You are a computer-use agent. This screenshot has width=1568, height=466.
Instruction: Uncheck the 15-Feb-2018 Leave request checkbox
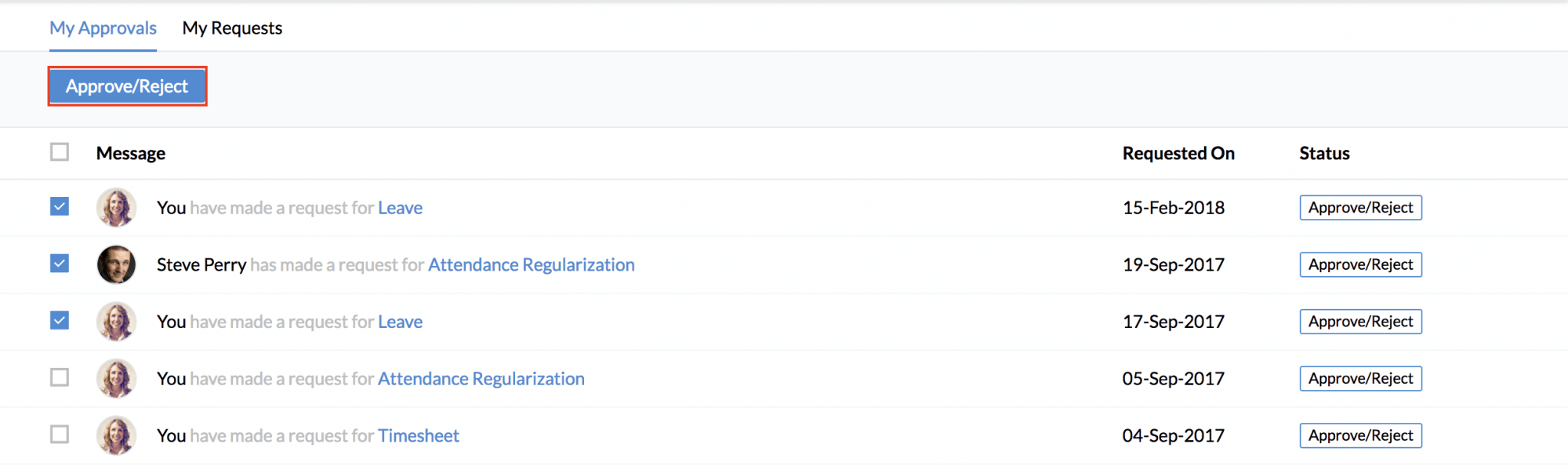click(x=60, y=206)
